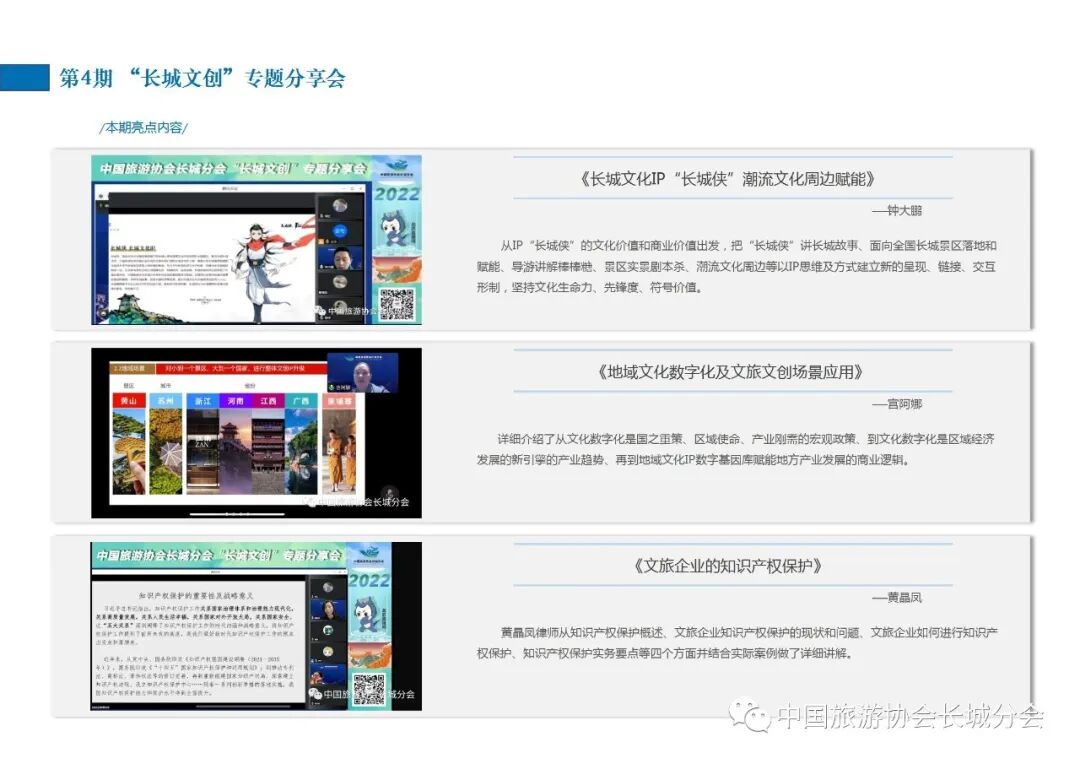Click the QR code in the 长城侠 screenshot

[x=397, y=304]
